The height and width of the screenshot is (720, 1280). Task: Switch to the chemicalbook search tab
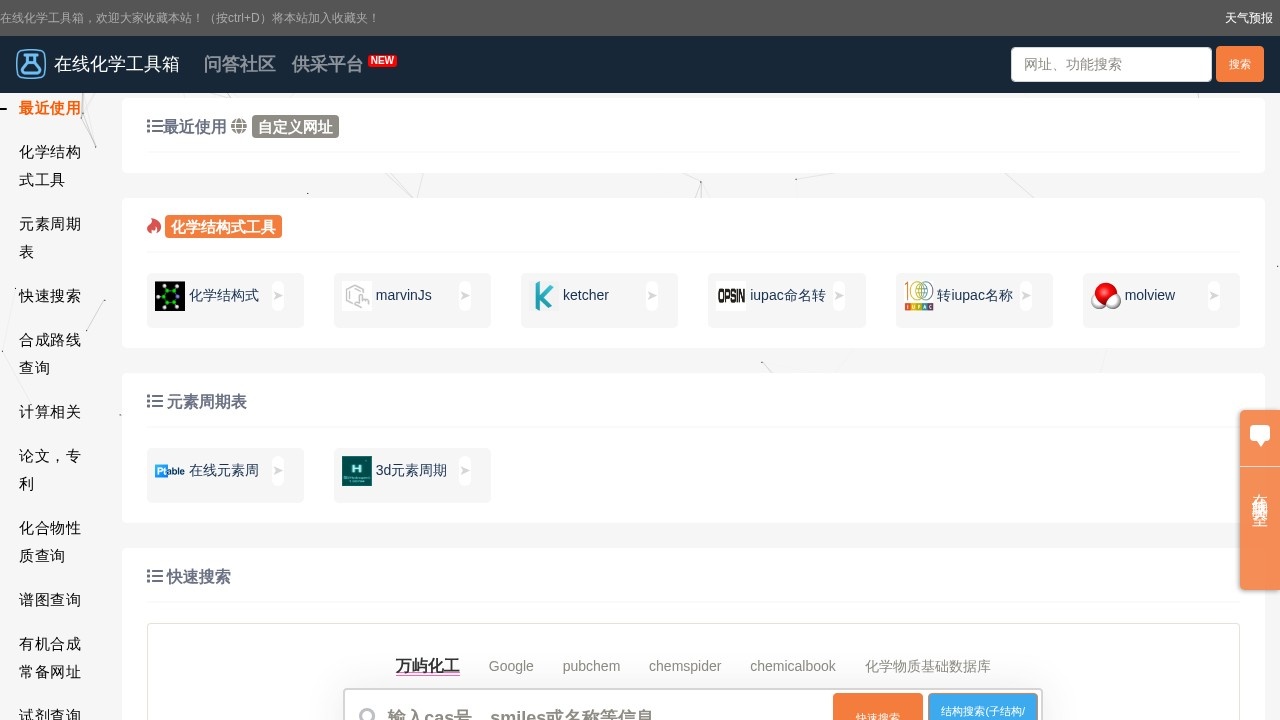point(792,666)
